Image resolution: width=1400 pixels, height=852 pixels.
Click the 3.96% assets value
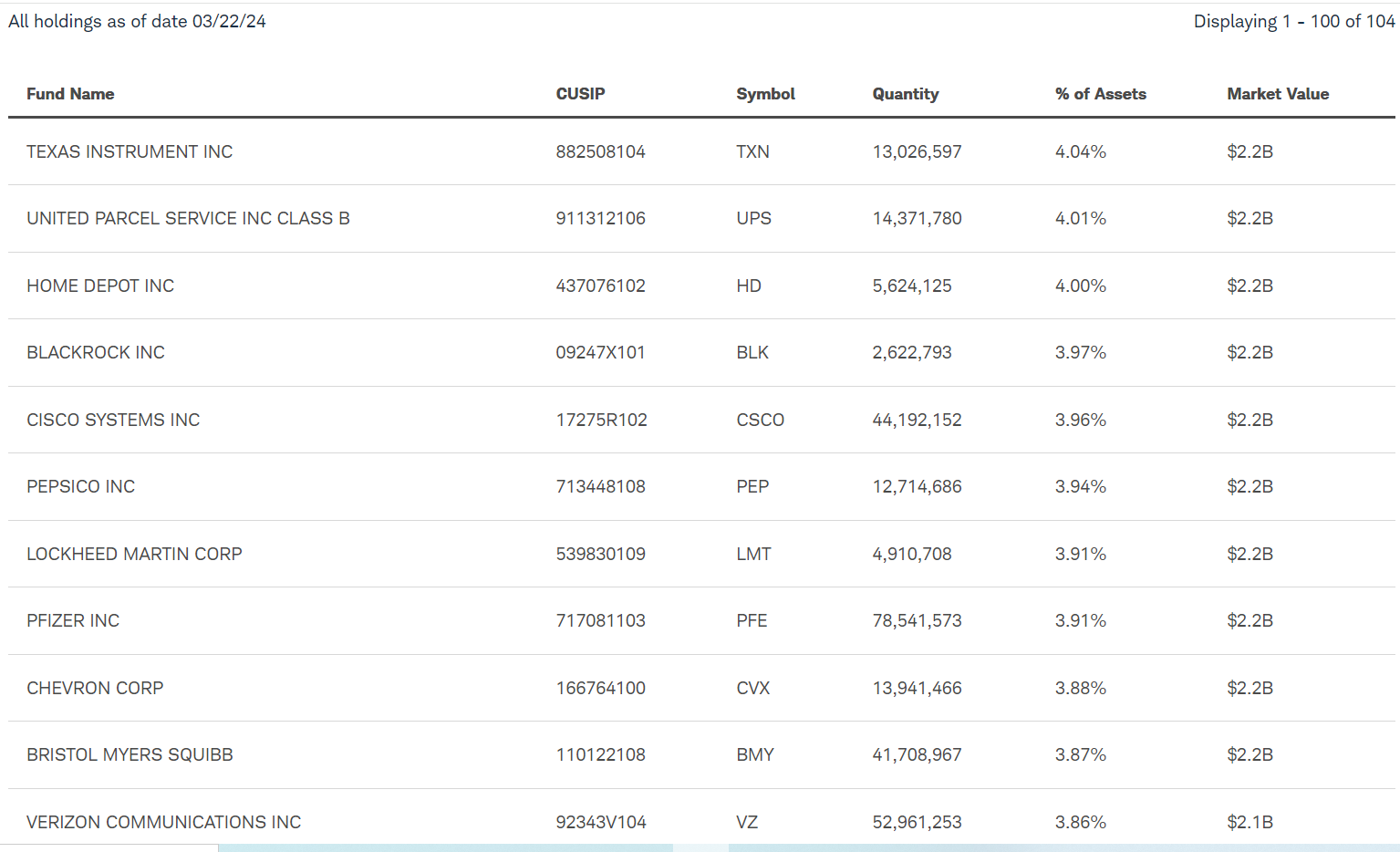1081,420
